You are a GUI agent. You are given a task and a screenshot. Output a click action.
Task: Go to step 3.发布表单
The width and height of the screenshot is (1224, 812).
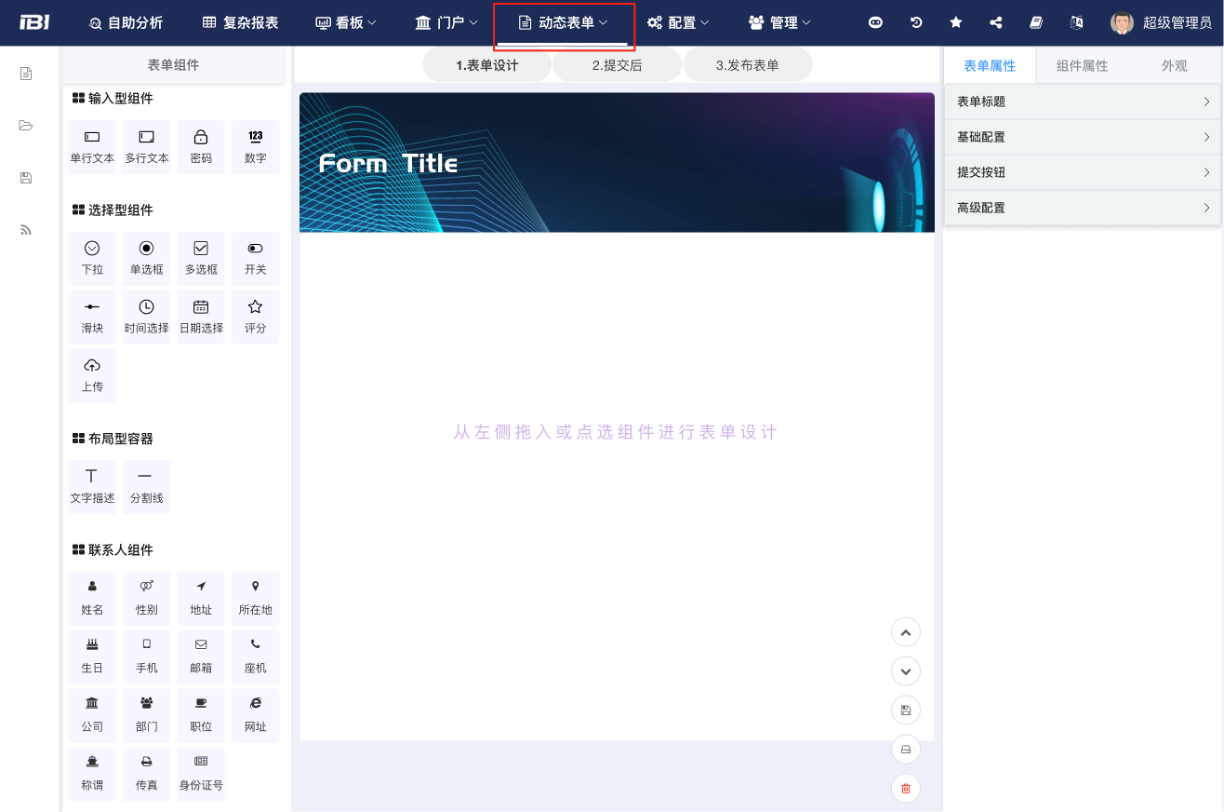click(x=747, y=66)
